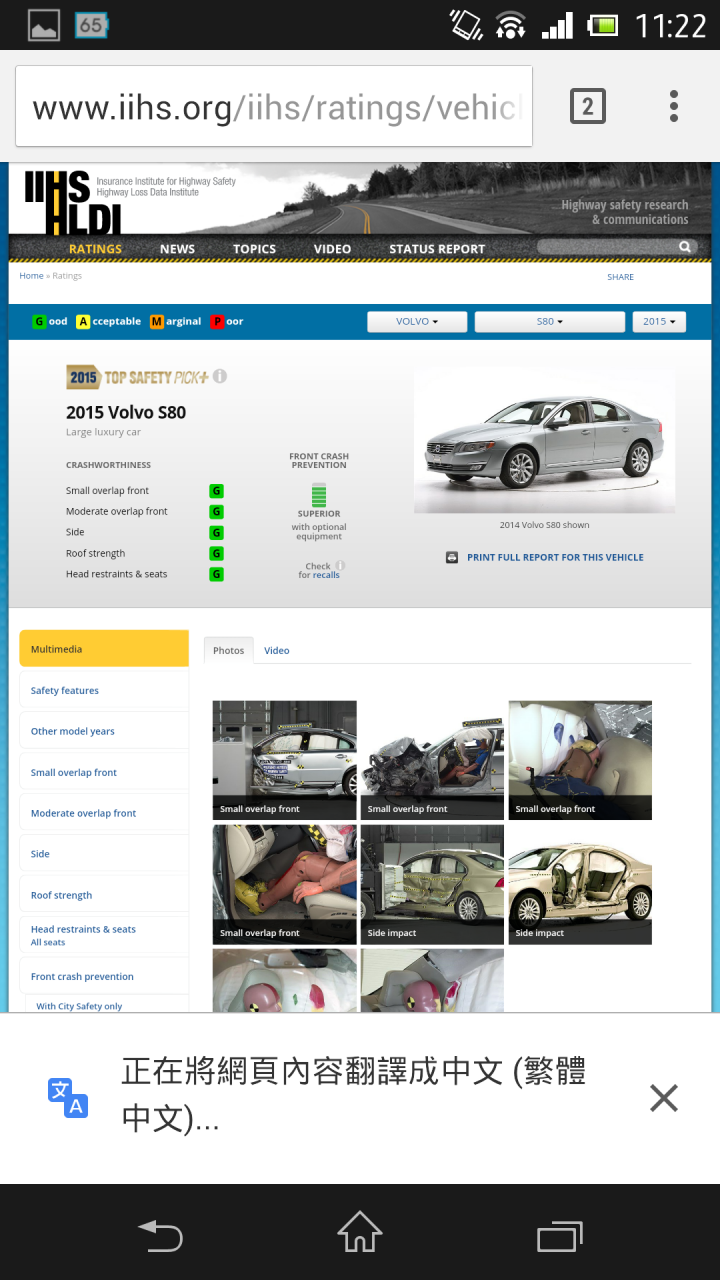Tap Android Home navigation button
This screenshot has height=1280, width=720.
[x=360, y=1232]
